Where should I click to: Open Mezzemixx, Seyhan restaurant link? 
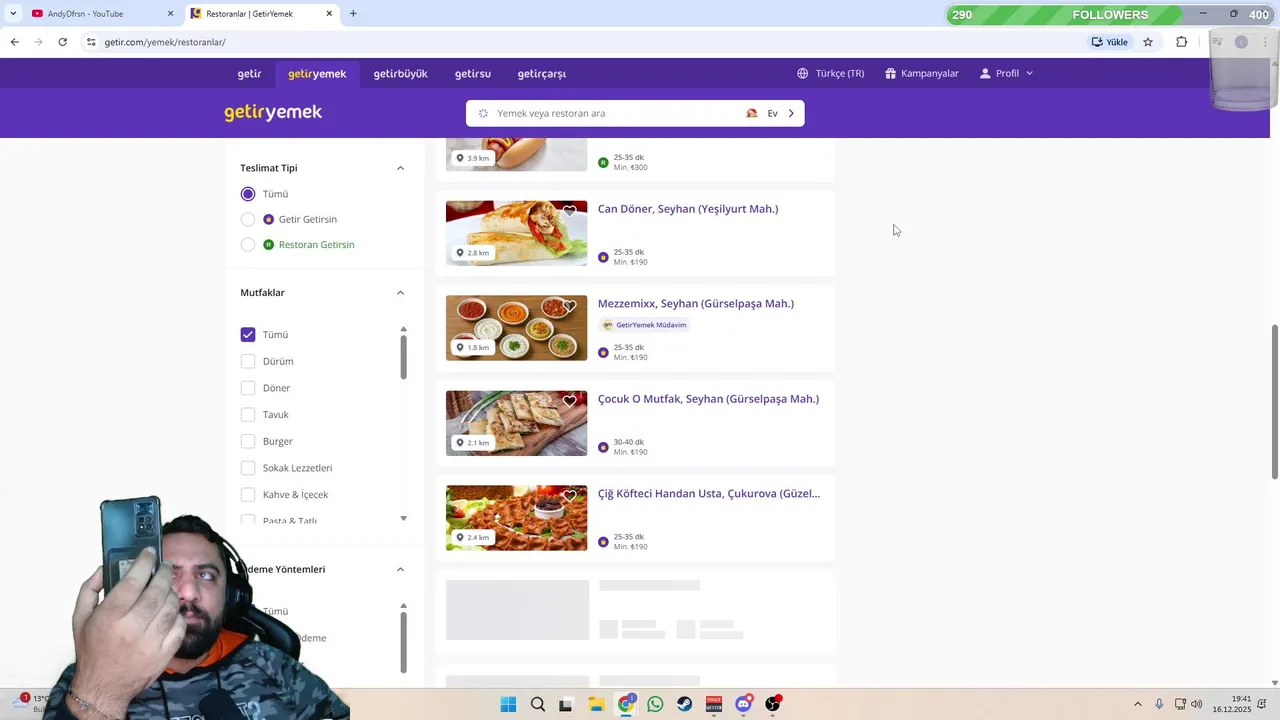(696, 304)
